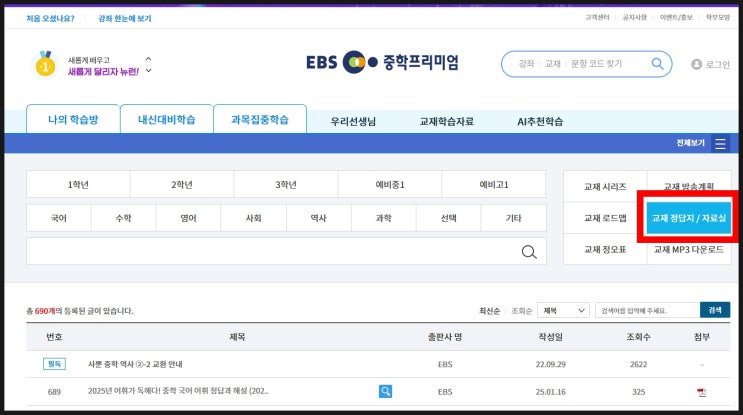Open 교재 방송계획
743x415 pixels.
[689, 187]
